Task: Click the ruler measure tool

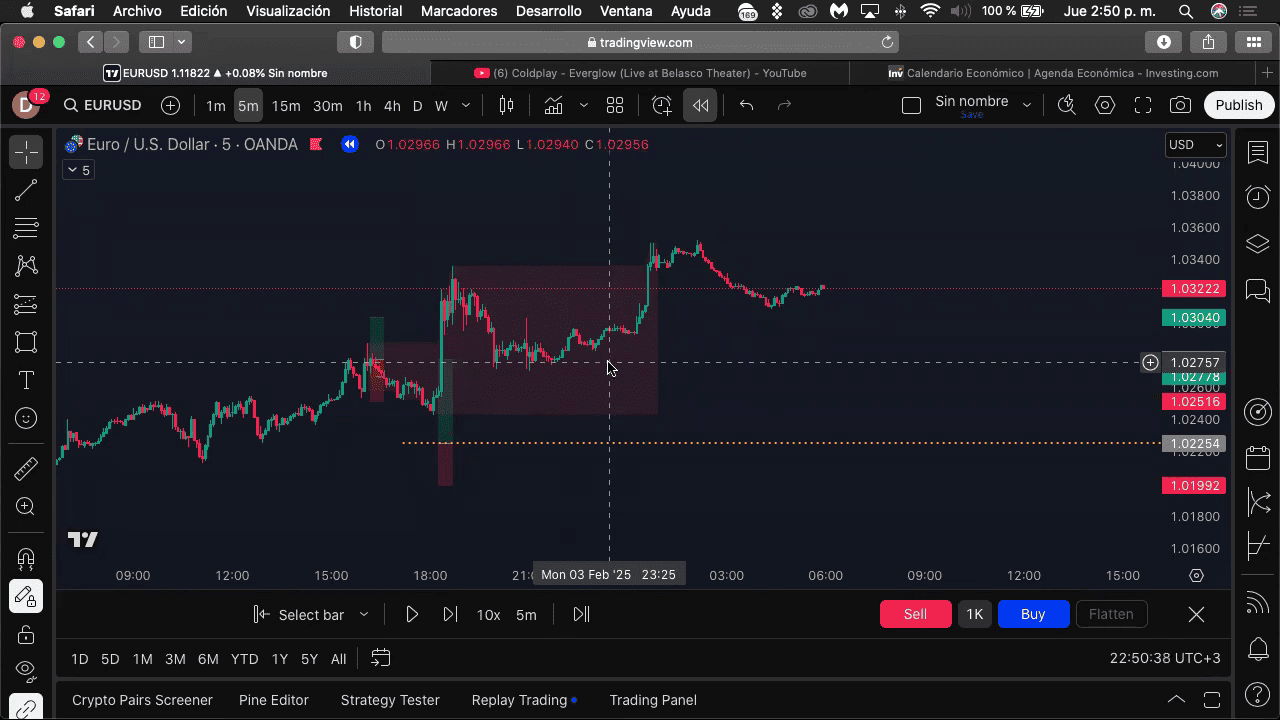Action: (x=26, y=468)
